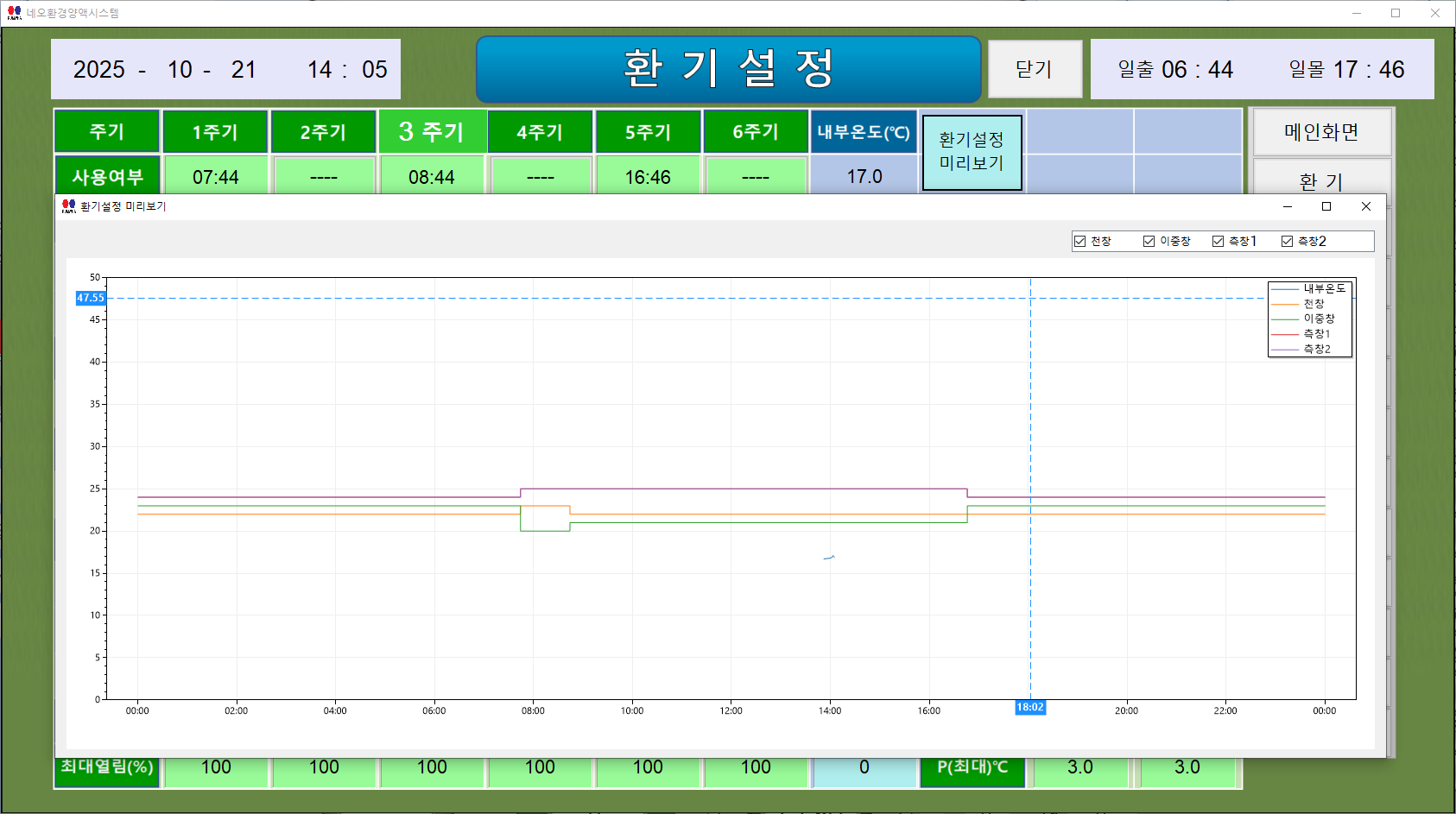The image size is (1456, 814).
Task: Select the highlighted 3 주기 header
Action: coord(432,132)
